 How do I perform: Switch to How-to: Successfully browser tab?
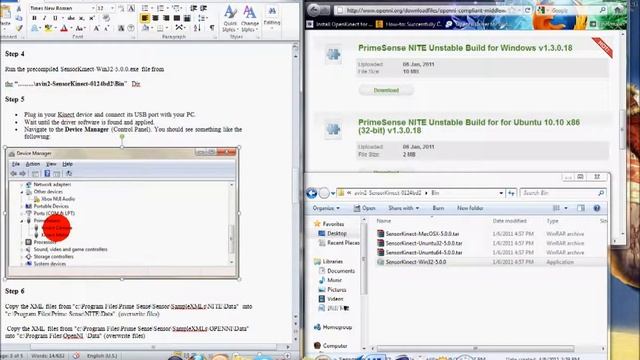(409, 24)
